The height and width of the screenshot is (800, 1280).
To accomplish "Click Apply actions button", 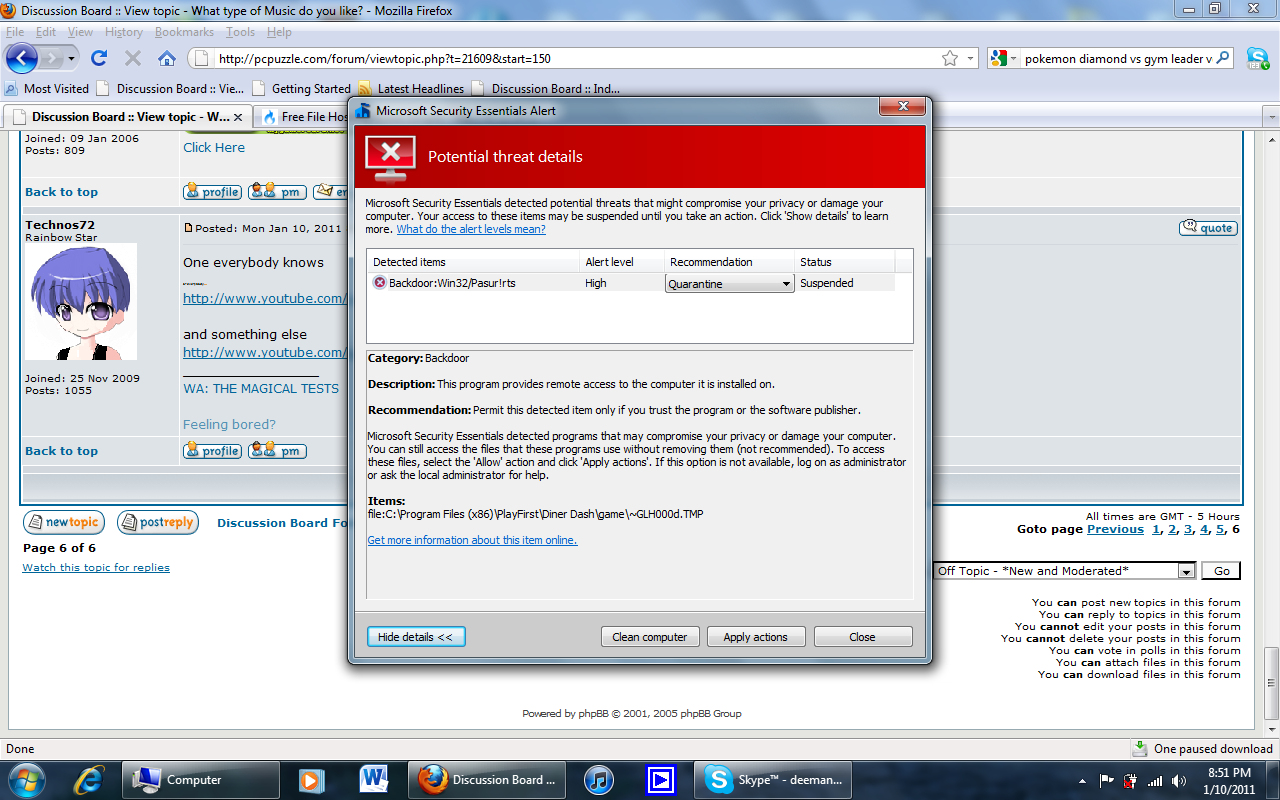I will click(756, 637).
